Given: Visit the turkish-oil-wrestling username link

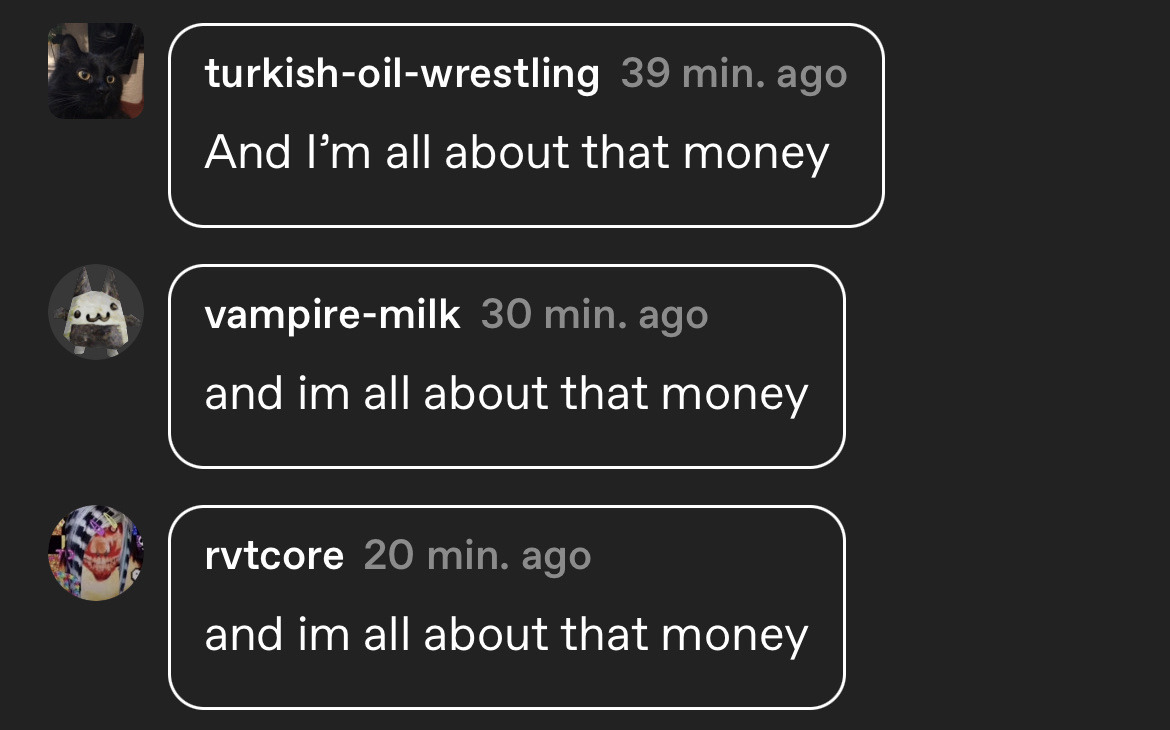Looking at the screenshot, I should click(402, 74).
